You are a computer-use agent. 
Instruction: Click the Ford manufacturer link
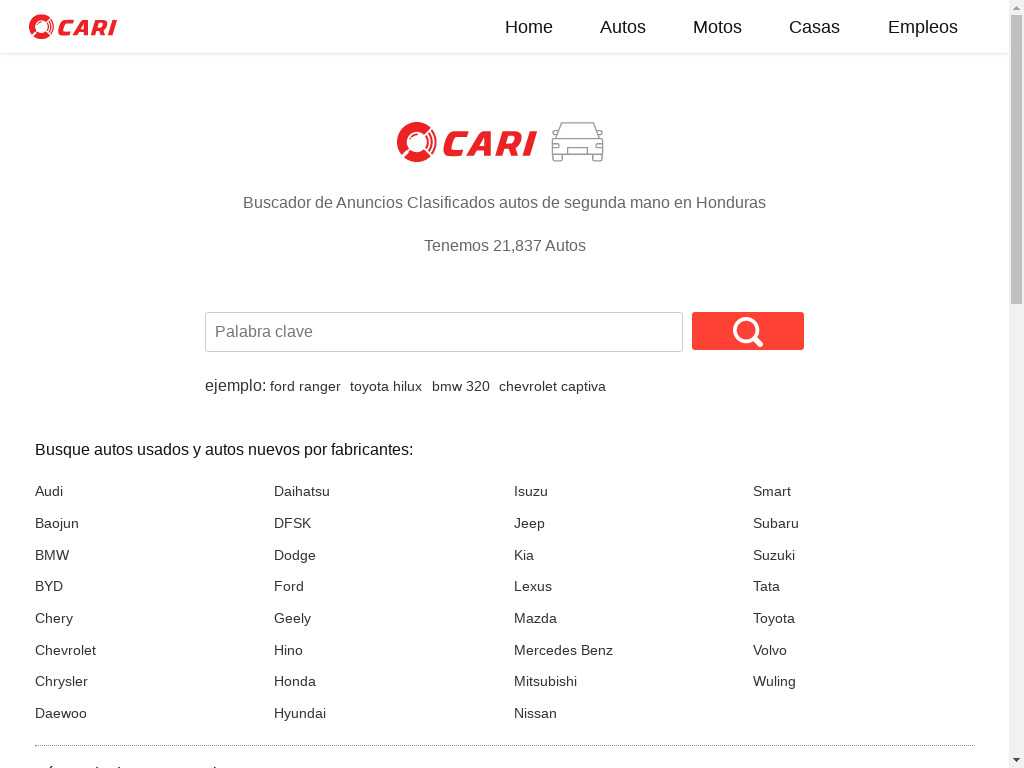point(289,586)
